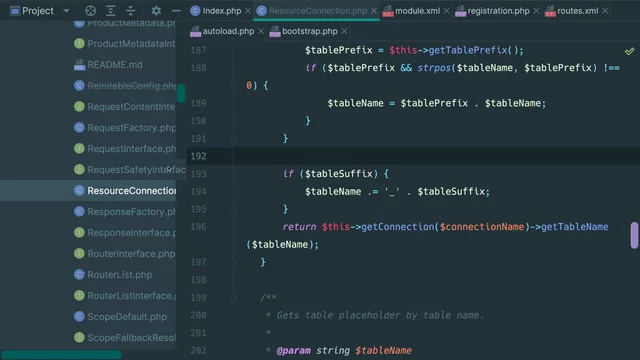Screen dimensions: 640x360
Task: Click the Project panel window icon
Action: [15, 11]
